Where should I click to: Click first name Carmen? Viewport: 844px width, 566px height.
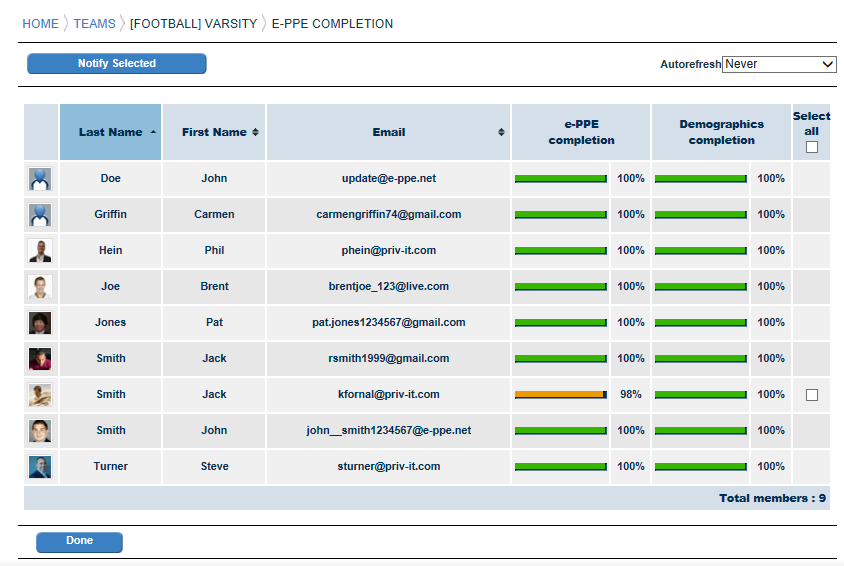[214, 214]
